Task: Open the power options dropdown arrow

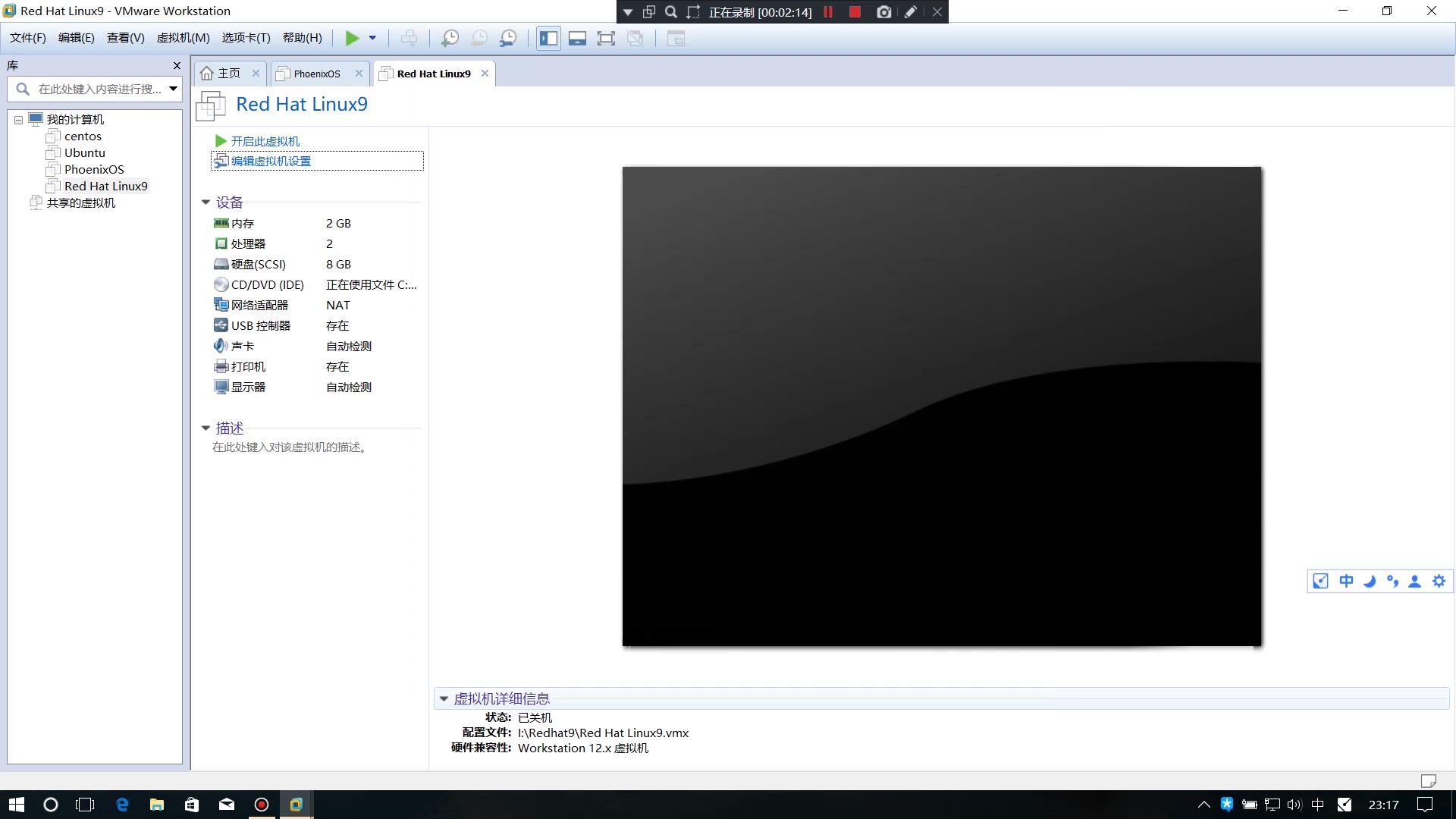Action: [x=372, y=38]
